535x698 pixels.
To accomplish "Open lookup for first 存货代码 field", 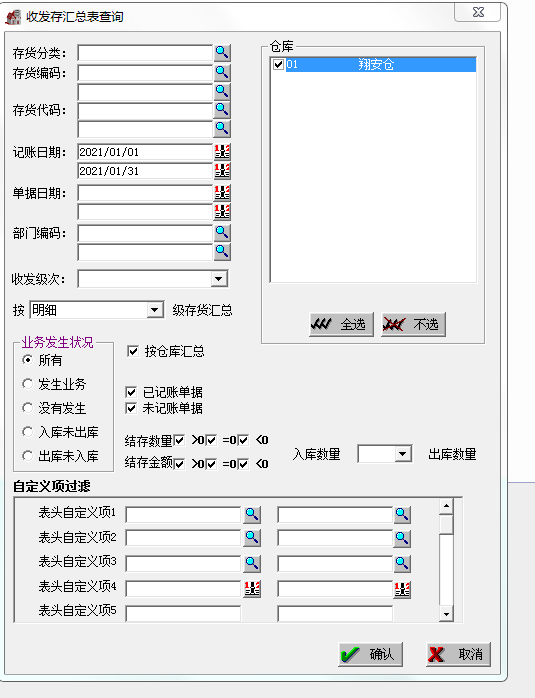I will [x=222, y=109].
